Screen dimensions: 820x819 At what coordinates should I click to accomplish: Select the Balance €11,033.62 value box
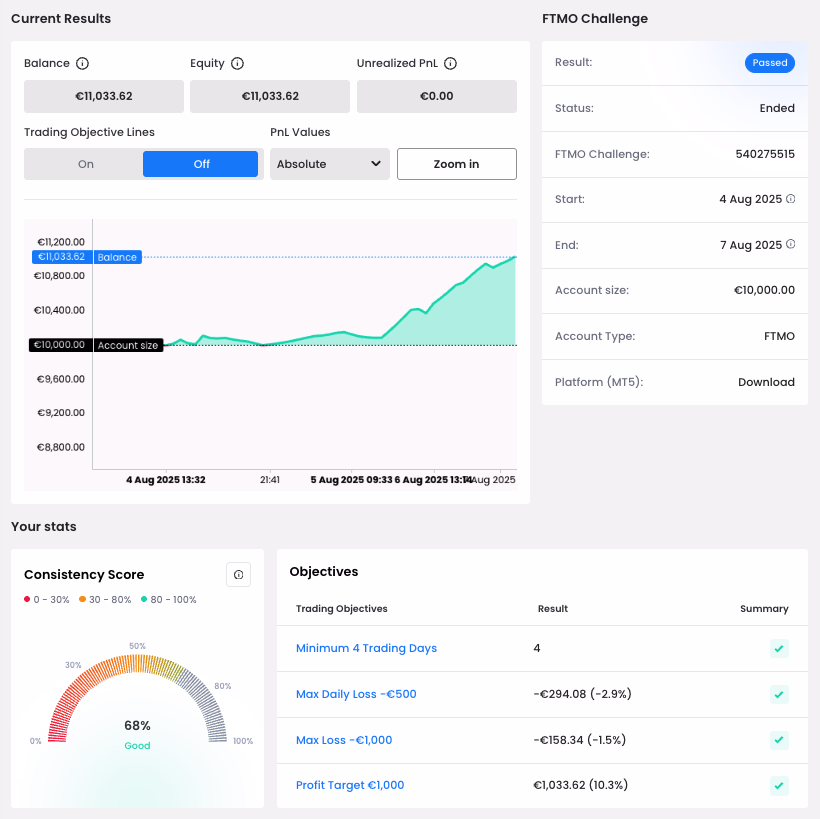pyautogui.click(x=104, y=96)
